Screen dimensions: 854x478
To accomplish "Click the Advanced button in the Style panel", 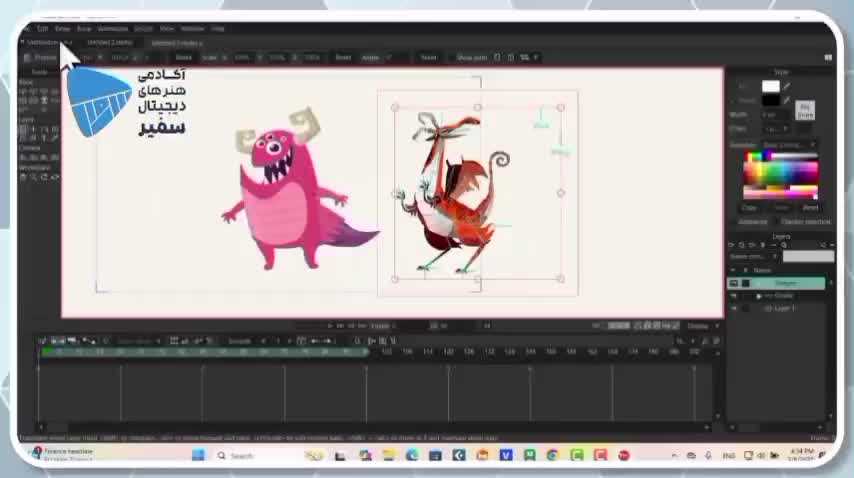I will coord(752,221).
